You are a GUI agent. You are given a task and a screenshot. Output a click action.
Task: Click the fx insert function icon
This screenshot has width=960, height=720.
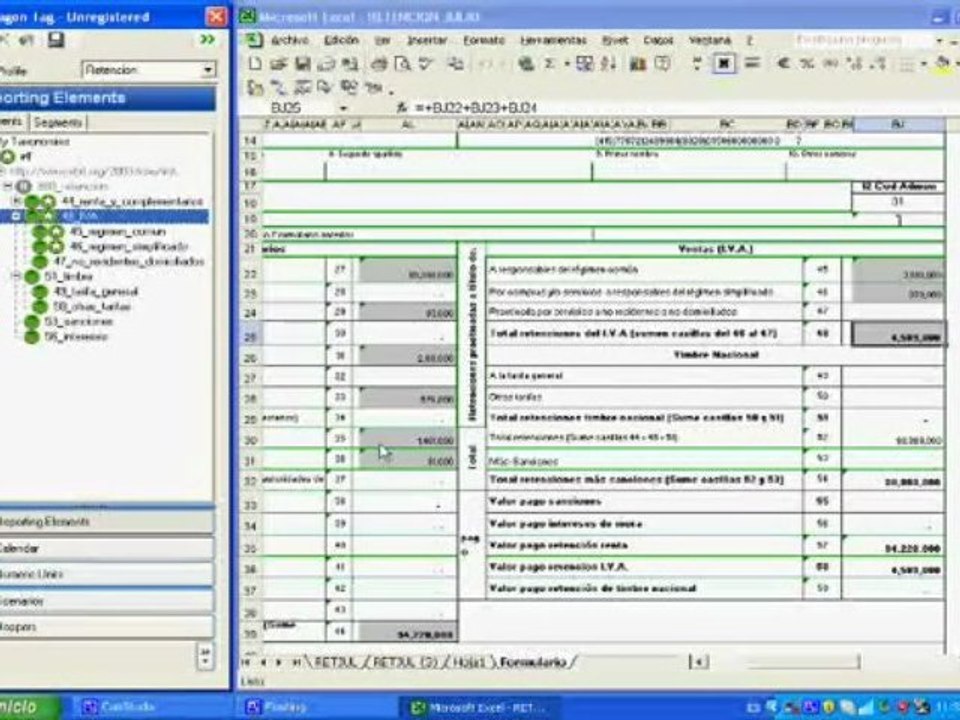(402, 108)
